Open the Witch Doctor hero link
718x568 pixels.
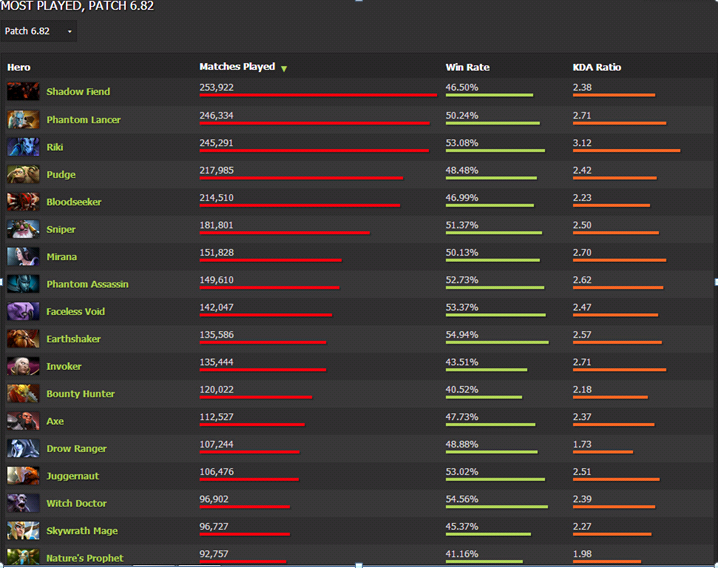tap(76, 503)
